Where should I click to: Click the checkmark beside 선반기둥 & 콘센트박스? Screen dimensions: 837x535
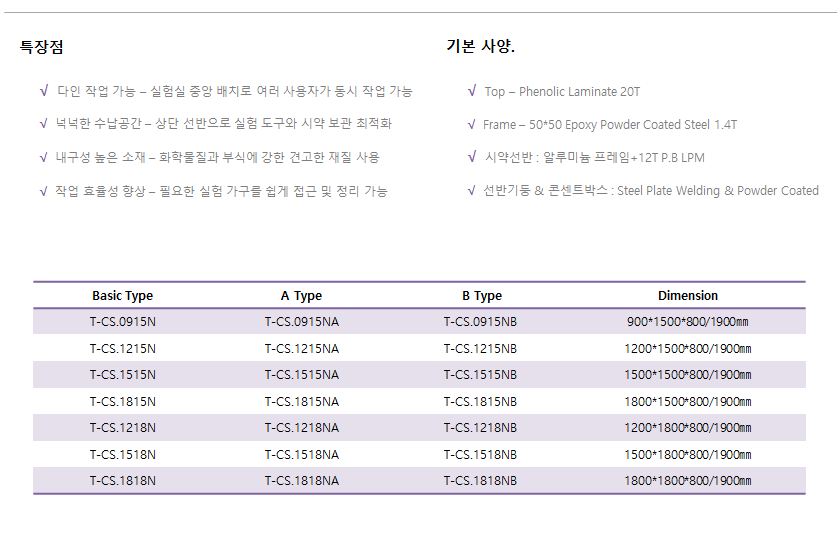tap(471, 191)
